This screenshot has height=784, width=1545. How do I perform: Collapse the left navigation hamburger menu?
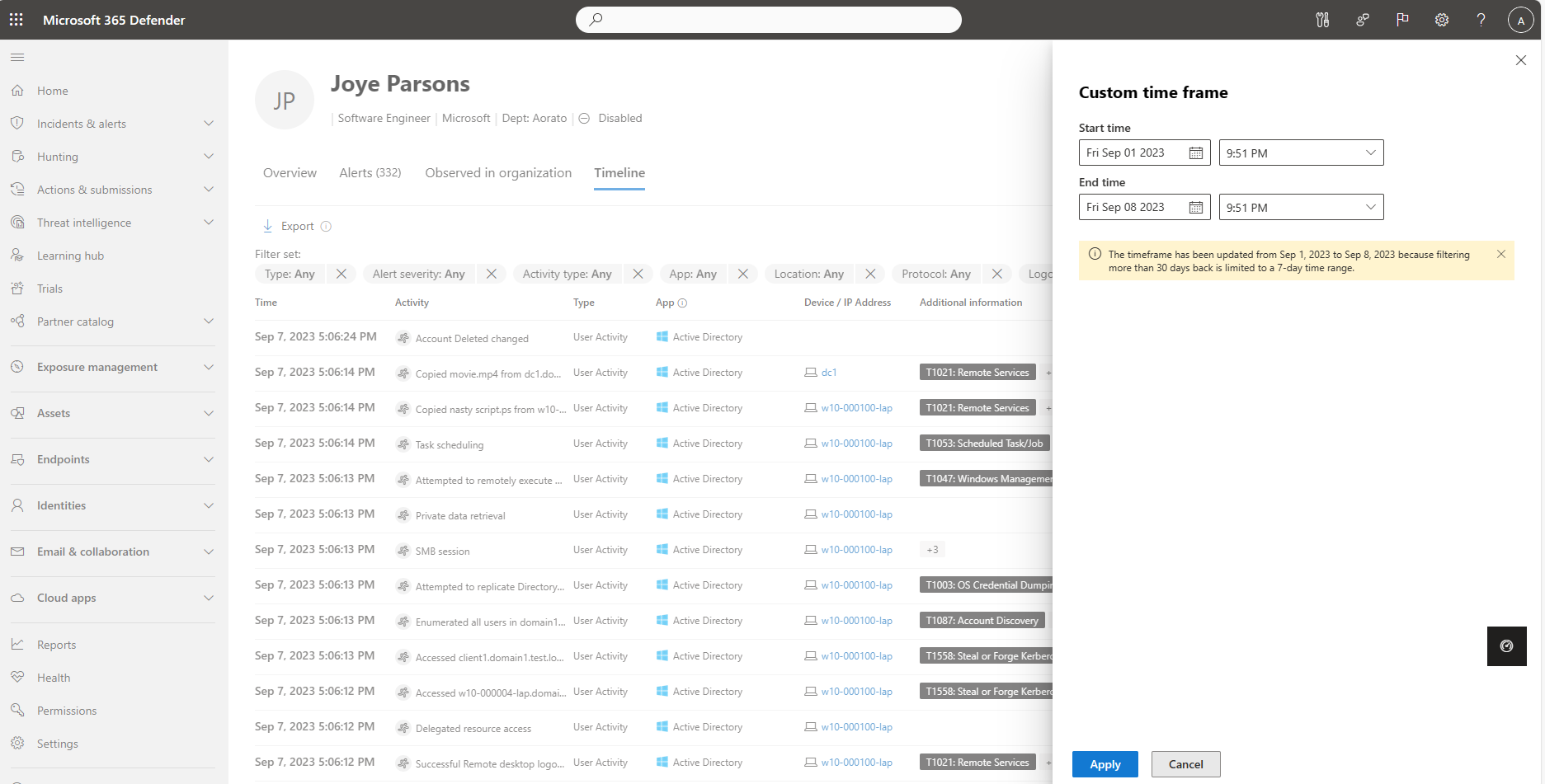click(17, 58)
